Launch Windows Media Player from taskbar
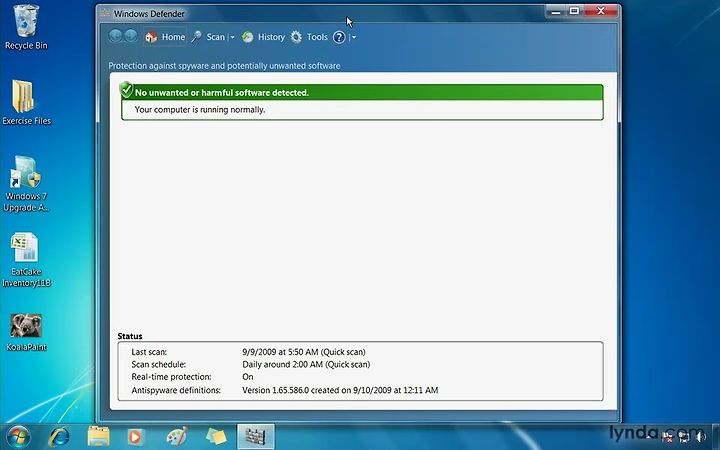This screenshot has width=720, height=450. 136,437
